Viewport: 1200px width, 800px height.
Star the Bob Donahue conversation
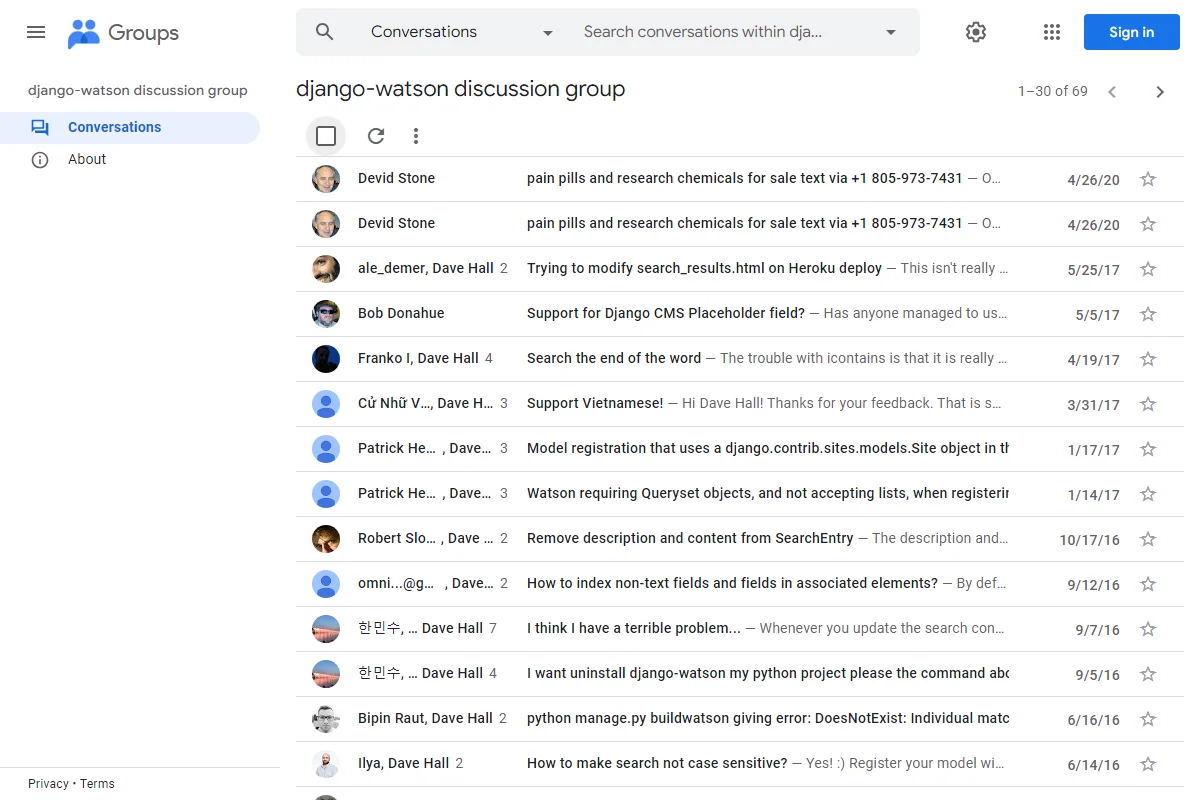1148,314
